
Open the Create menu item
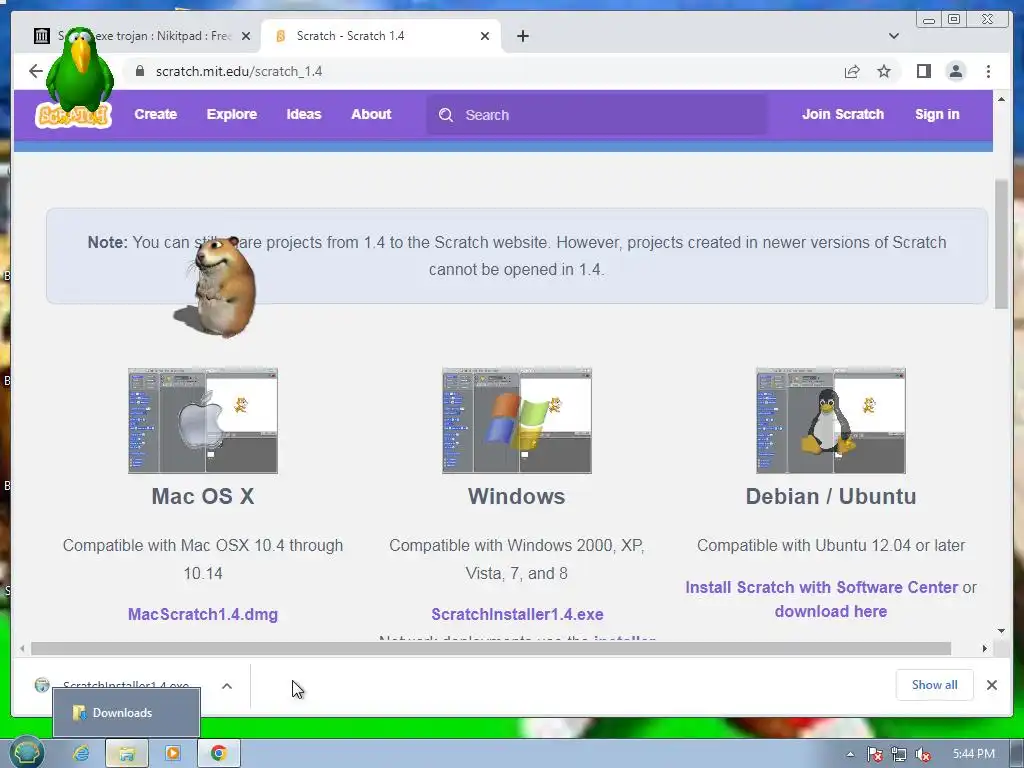click(155, 114)
